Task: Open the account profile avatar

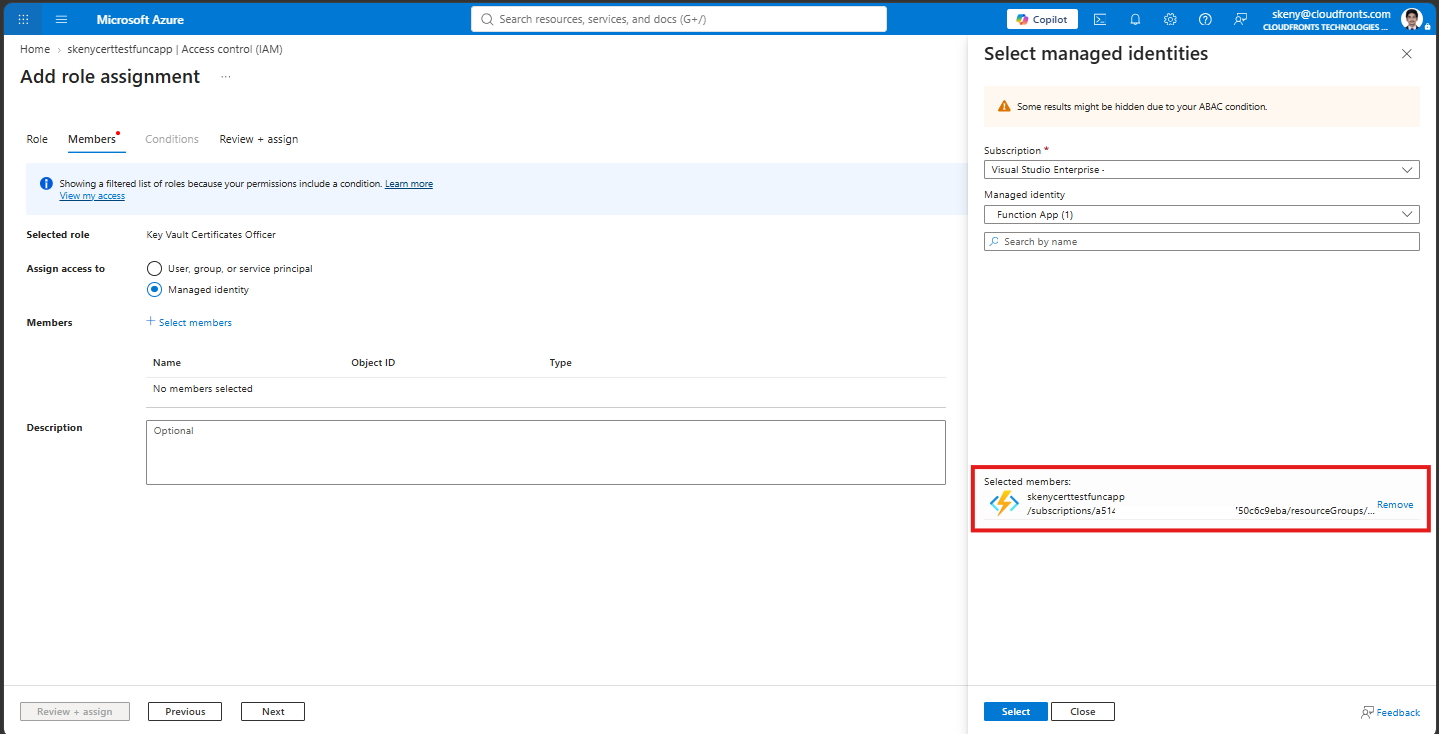Action: click(1411, 19)
